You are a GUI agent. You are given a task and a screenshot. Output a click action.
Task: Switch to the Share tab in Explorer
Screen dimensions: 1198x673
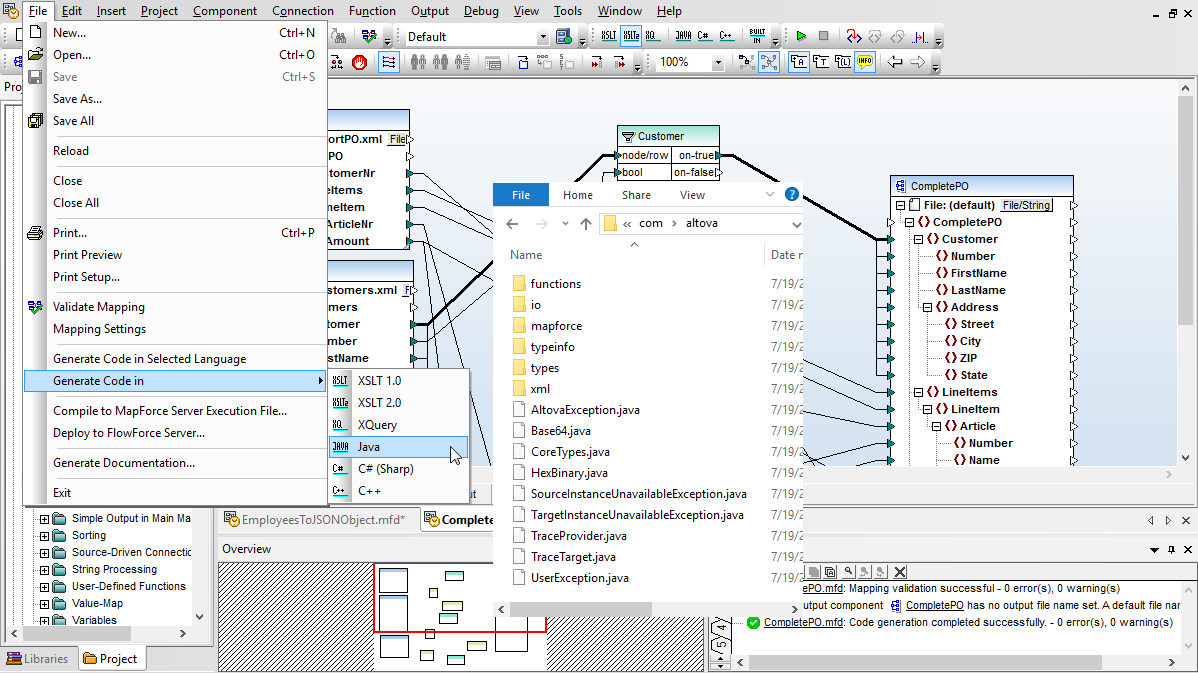[x=636, y=196]
